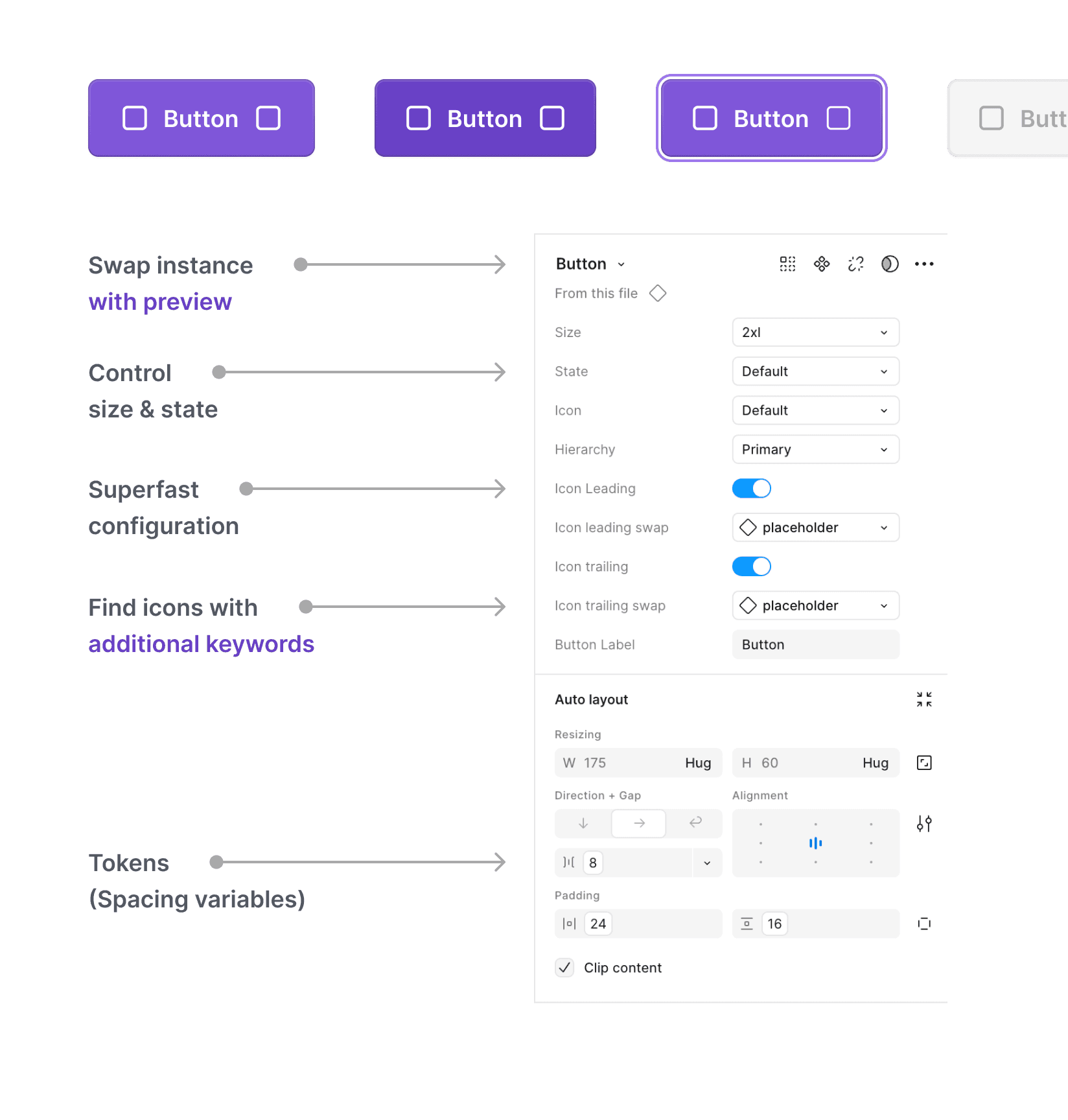
Task: Click the Button Label text field
Action: 816,644
